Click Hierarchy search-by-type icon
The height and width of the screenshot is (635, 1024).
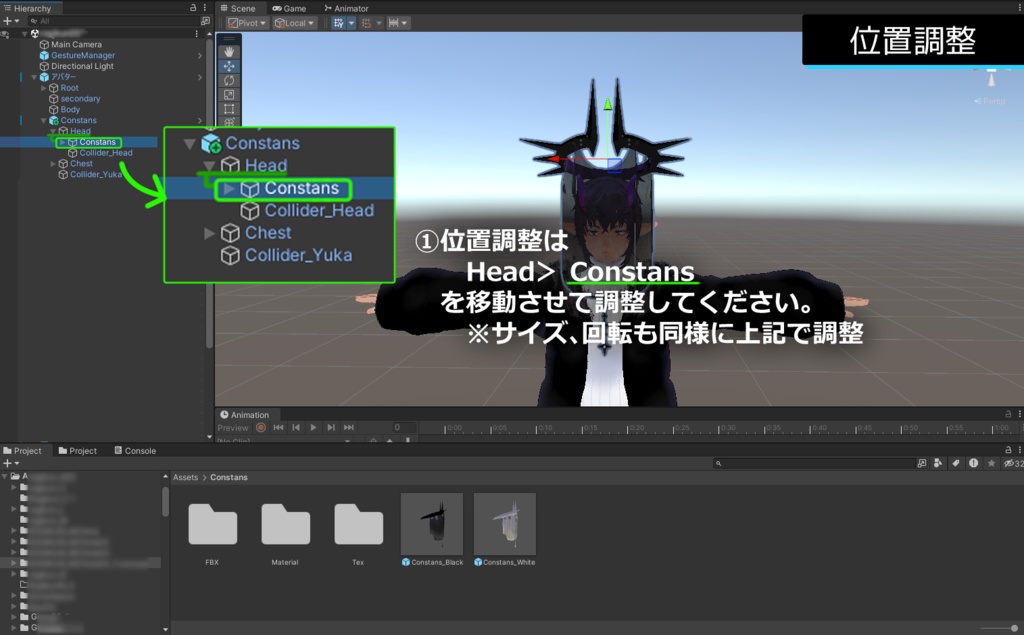[205, 21]
